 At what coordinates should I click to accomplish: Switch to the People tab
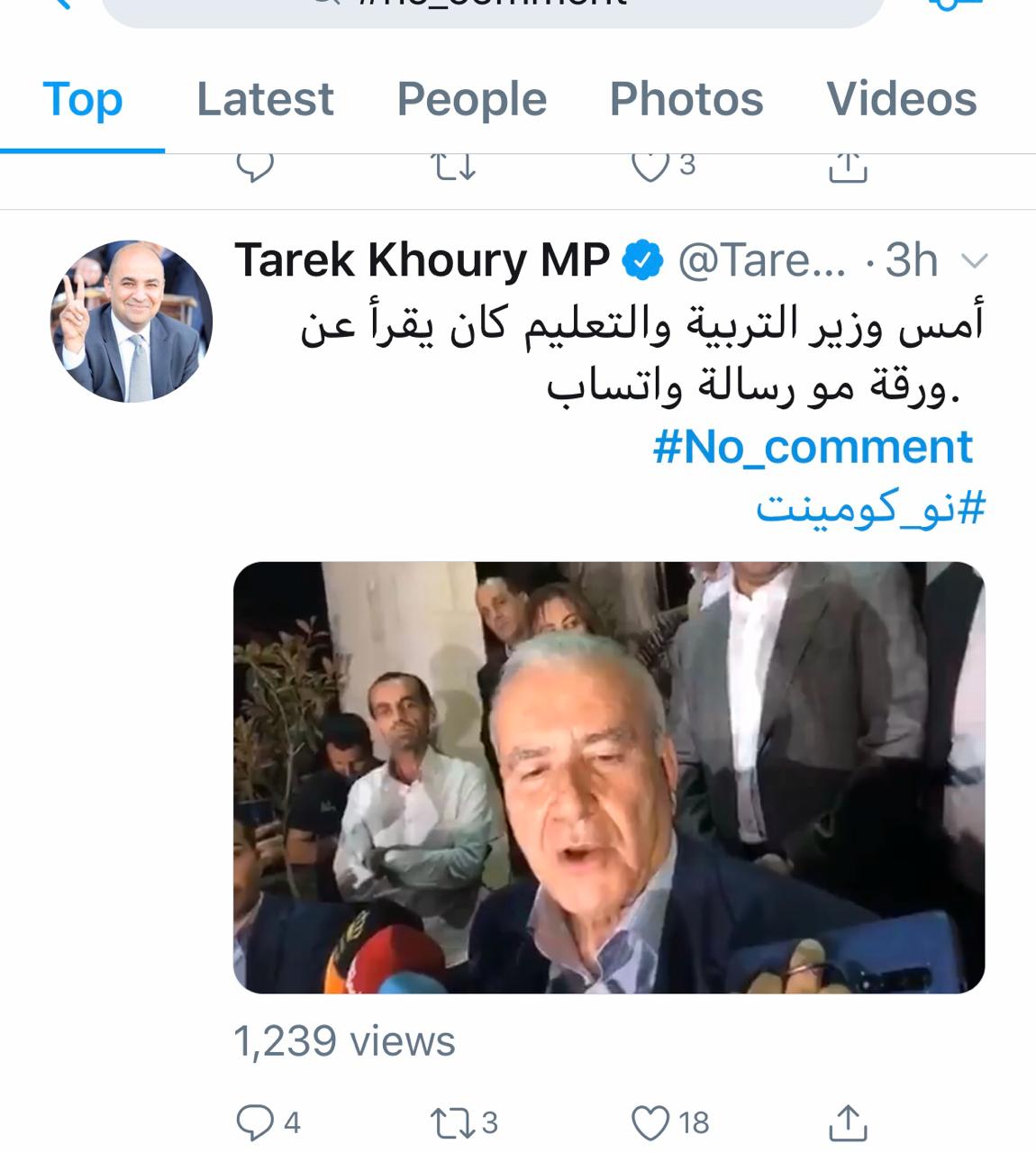tap(471, 99)
